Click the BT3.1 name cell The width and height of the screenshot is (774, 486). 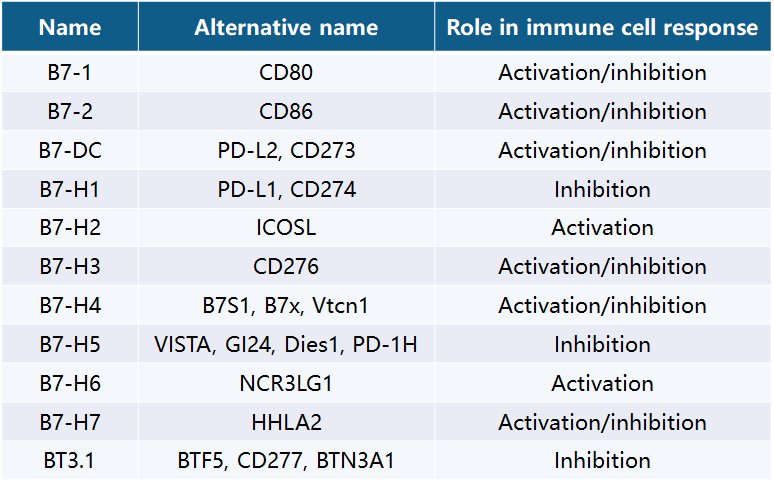(70, 460)
